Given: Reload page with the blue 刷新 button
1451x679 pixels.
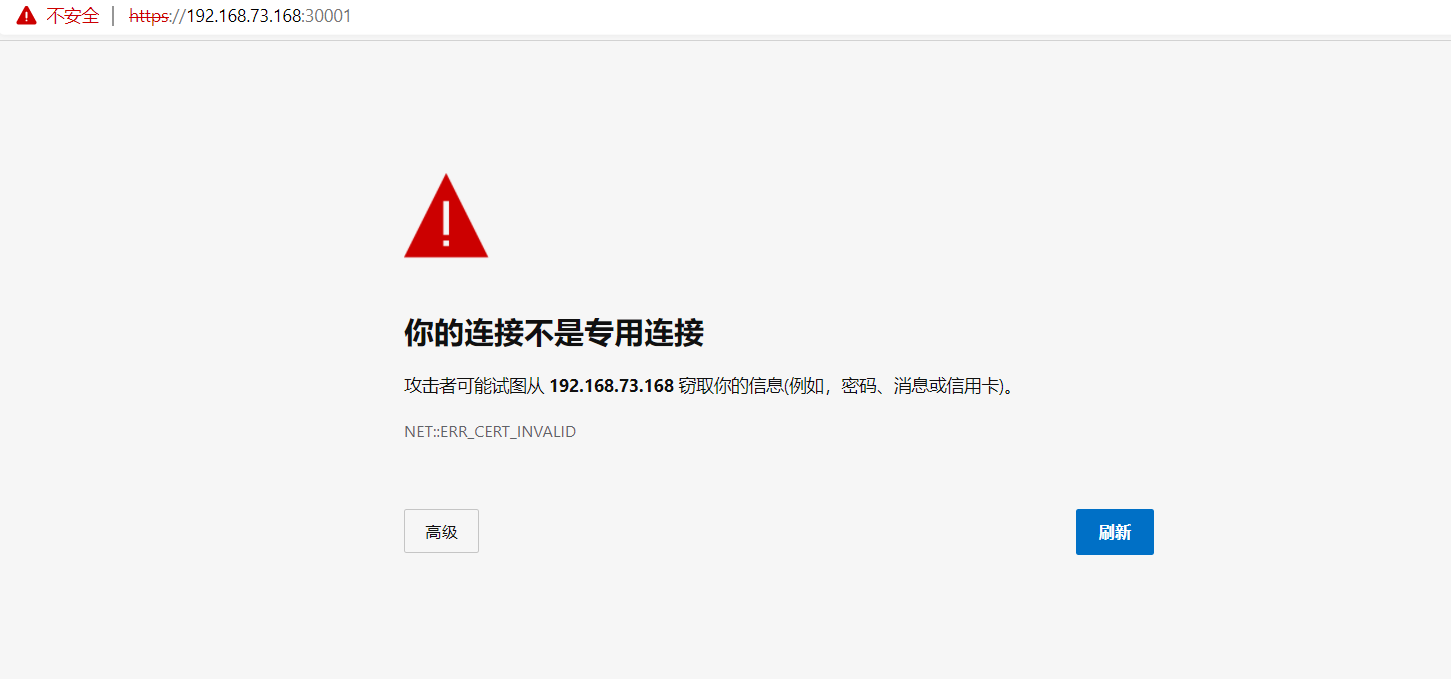Looking at the screenshot, I should (1115, 532).
